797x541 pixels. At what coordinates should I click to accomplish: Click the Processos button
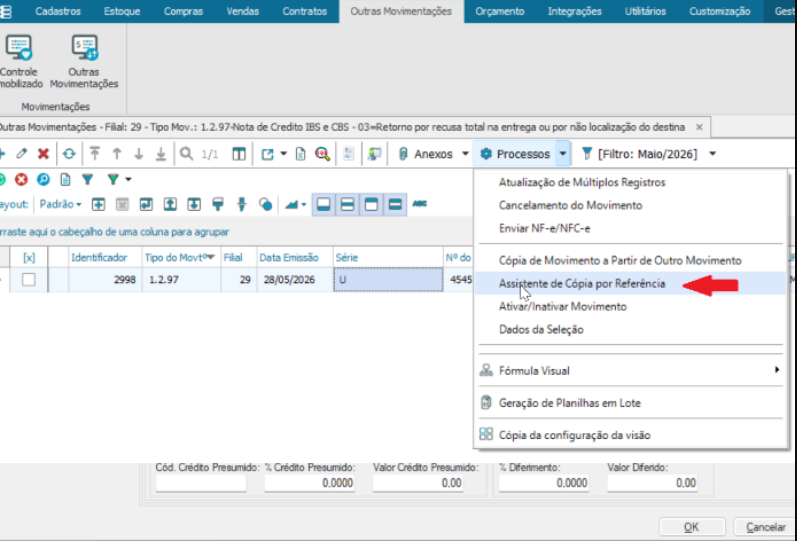tap(515, 154)
